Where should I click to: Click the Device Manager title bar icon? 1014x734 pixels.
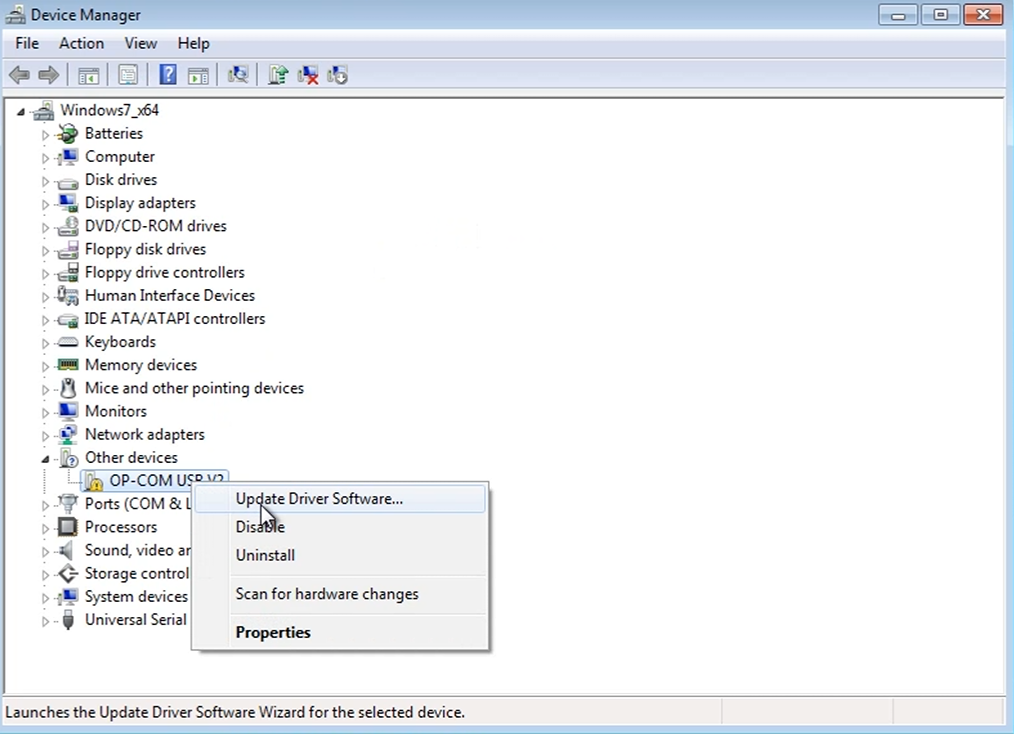click(16, 14)
